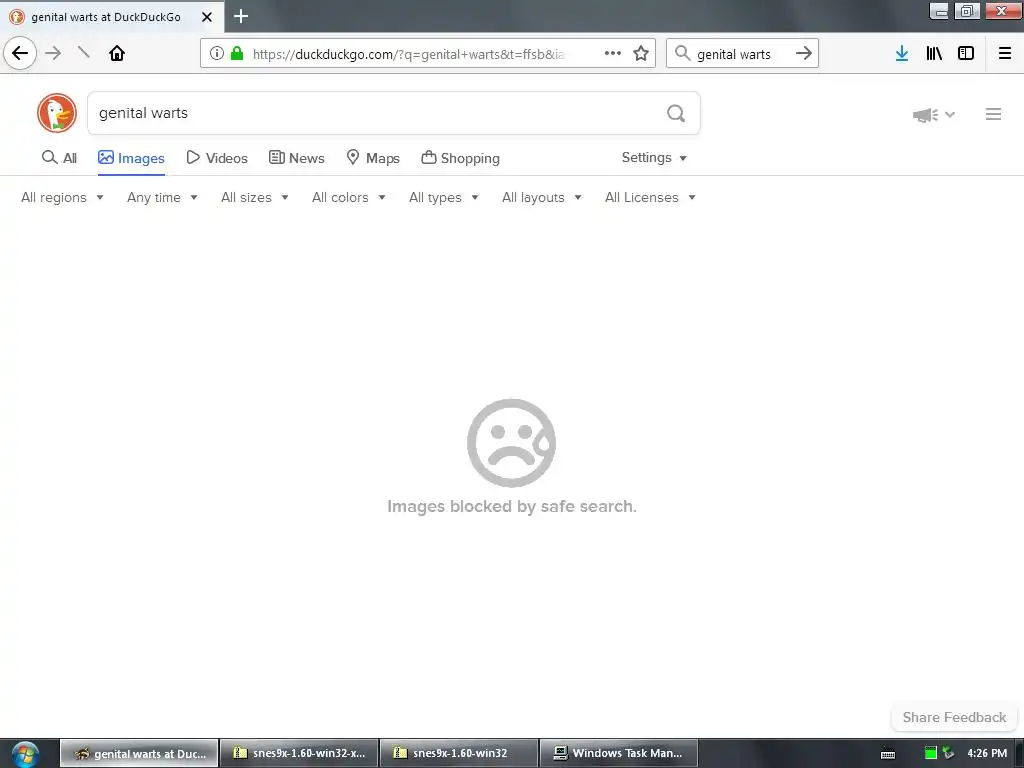Click the keyboard icon in system tray

(888, 754)
